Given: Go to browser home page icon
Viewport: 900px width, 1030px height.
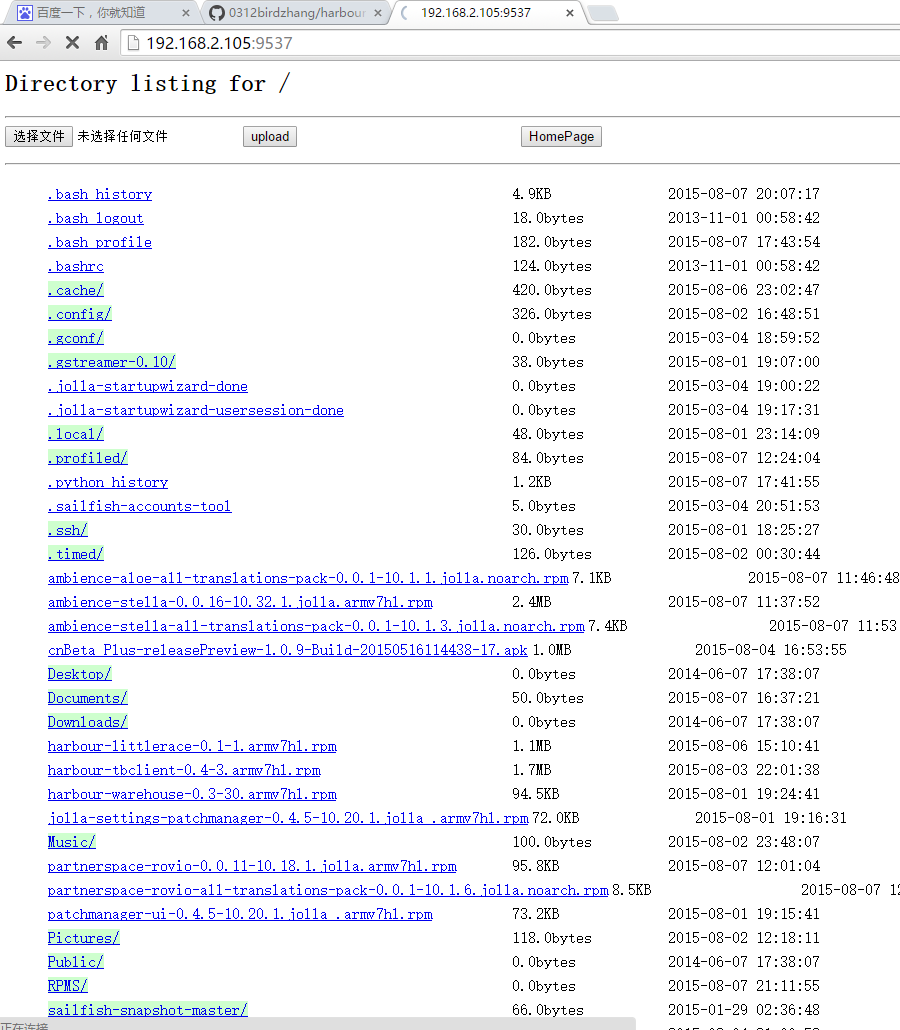Looking at the screenshot, I should (101, 43).
